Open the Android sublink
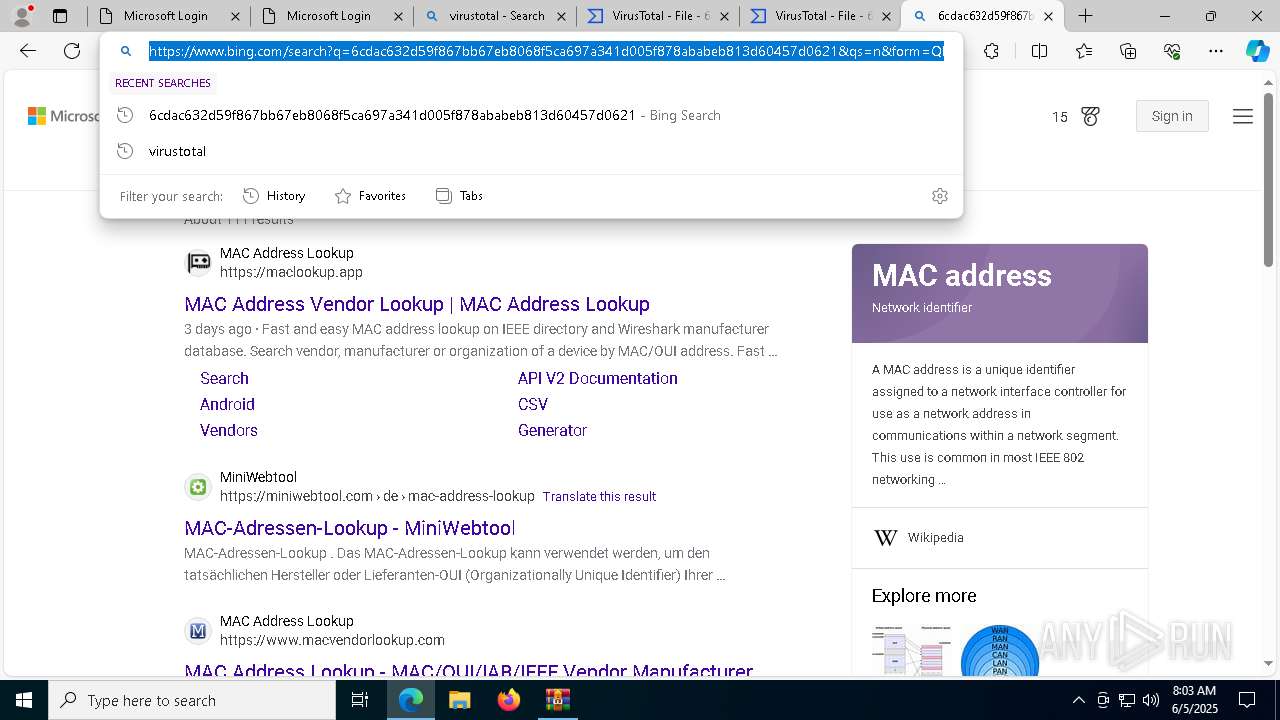 pos(227,404)
